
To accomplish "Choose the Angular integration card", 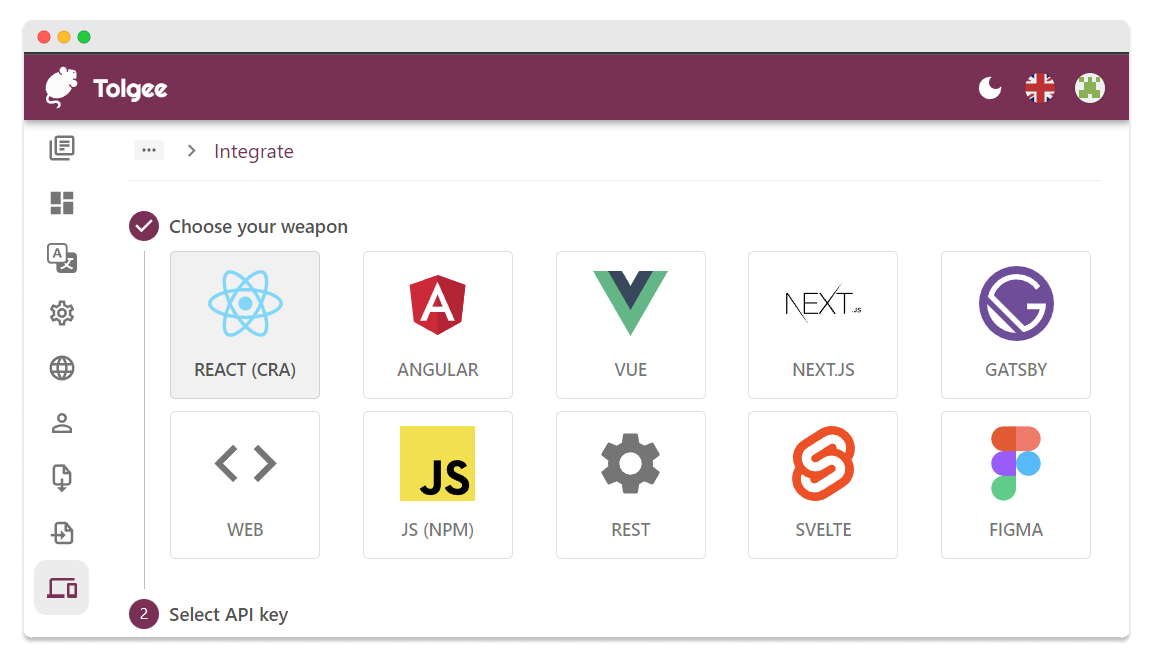I will click(x=438, y=325).
